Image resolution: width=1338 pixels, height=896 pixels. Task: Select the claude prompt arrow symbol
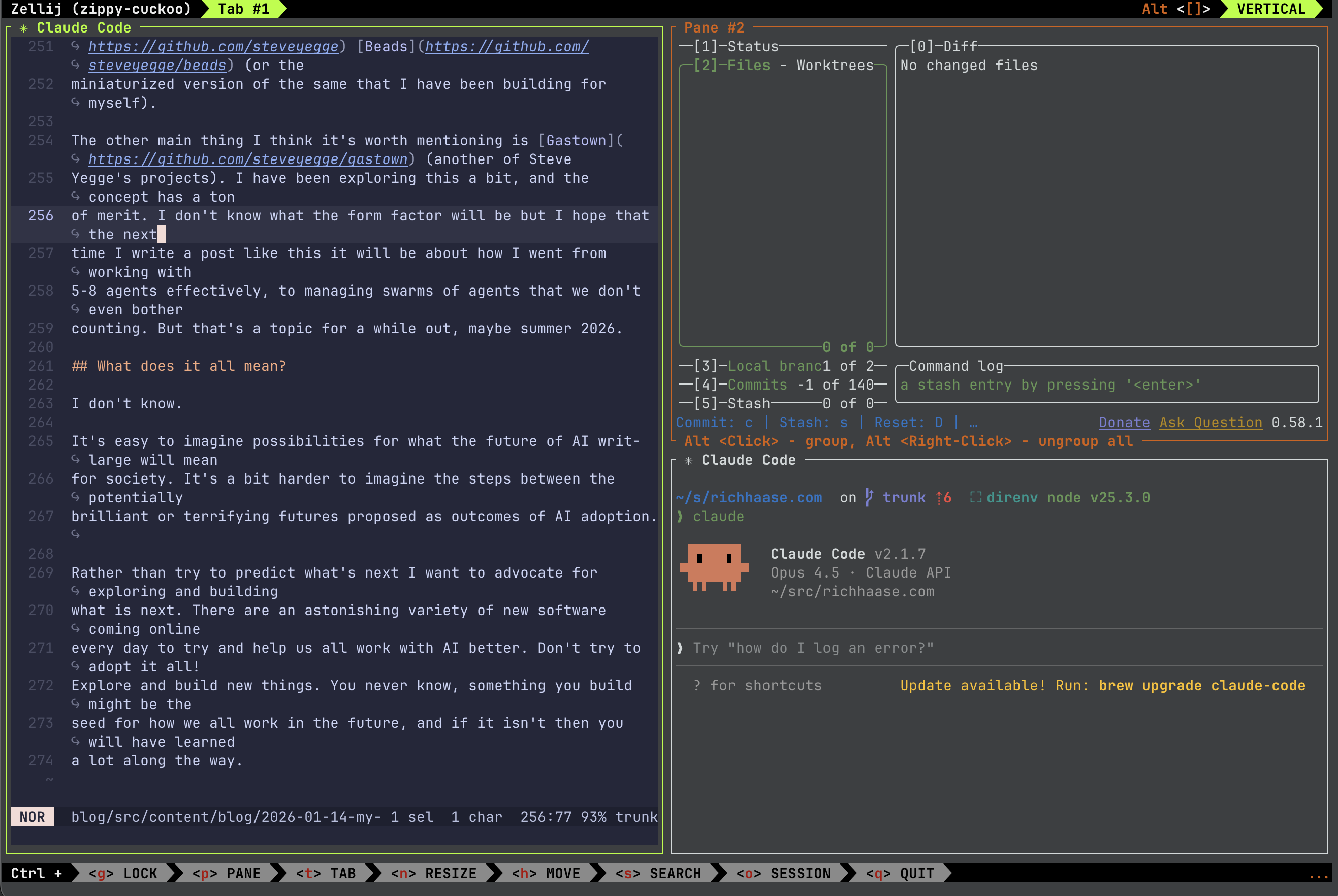[679, 516]
